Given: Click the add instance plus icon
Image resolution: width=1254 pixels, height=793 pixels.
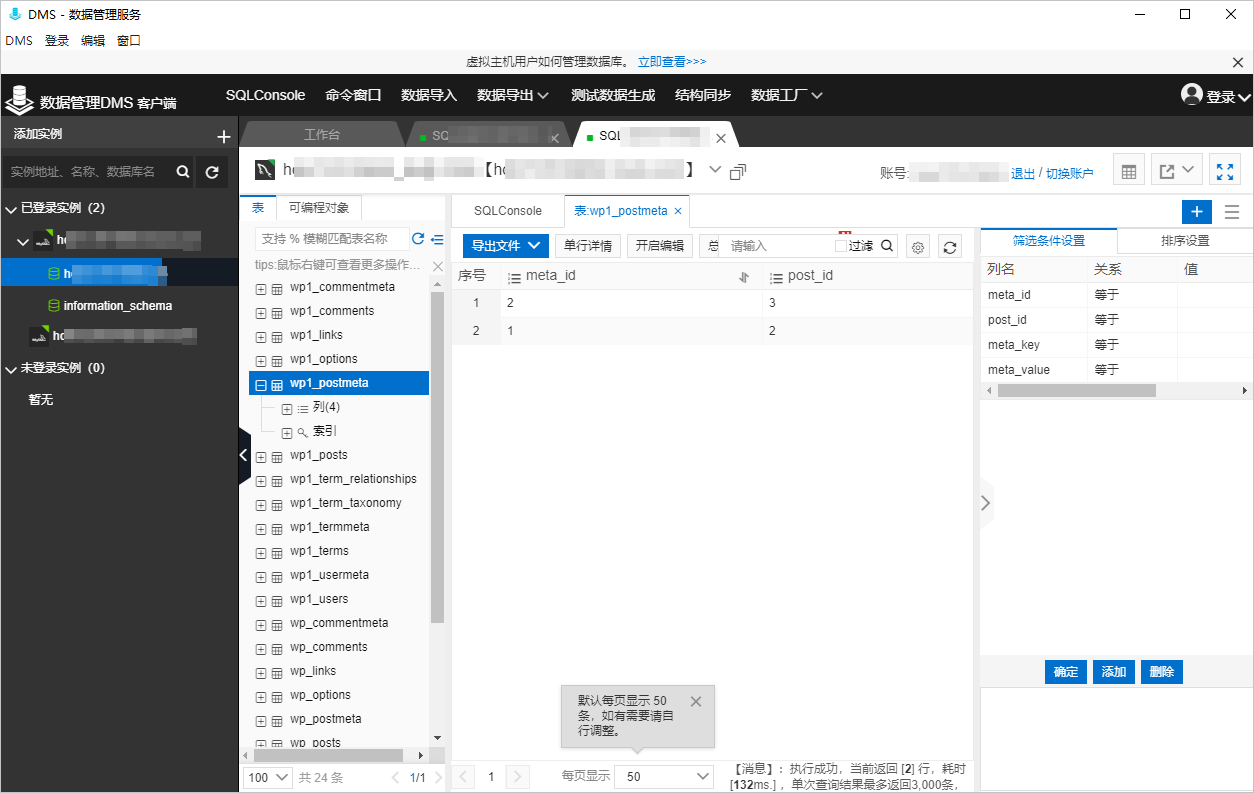Looking at the screenshot, I should [223, 136].
